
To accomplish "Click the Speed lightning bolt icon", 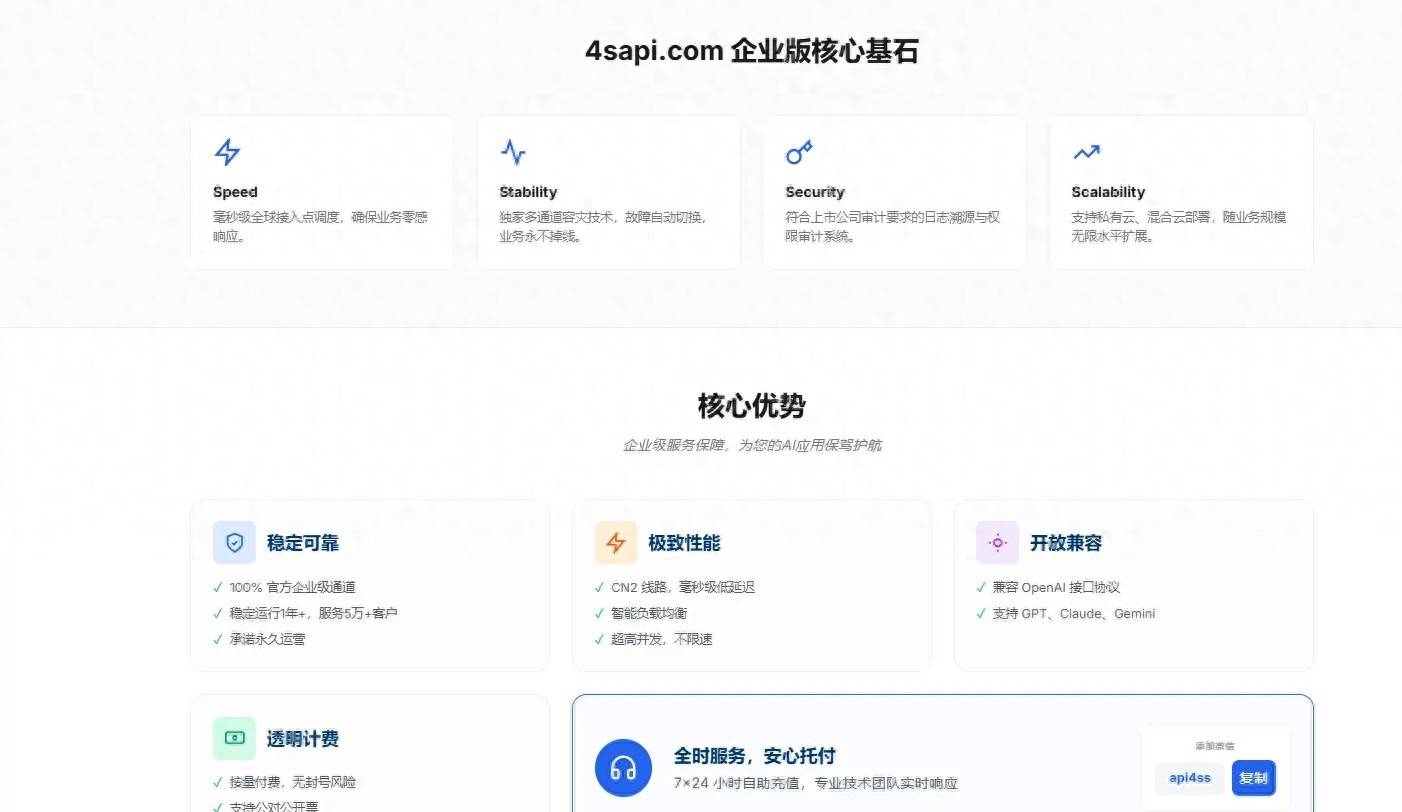I will 227,152.
